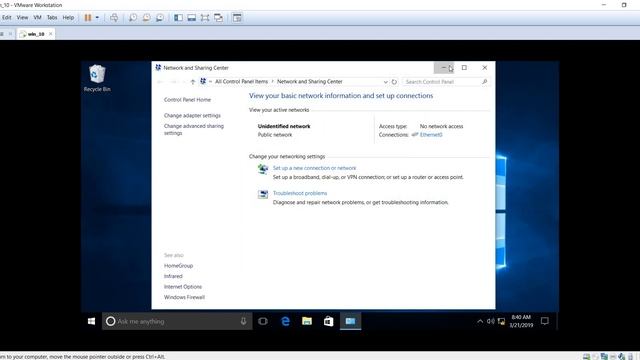Select the 'Public network' text
The height and width of the screenshot is (360, 640).
click(x=275, y=135)
